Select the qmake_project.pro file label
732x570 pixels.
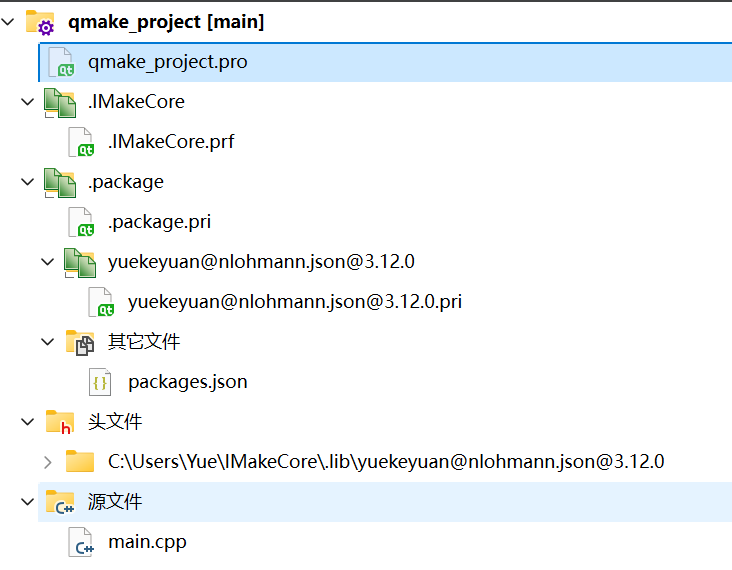[167, 62]
